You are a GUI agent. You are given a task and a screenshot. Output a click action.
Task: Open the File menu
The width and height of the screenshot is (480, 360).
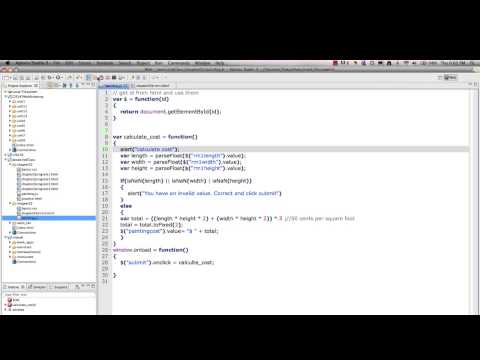56,63
